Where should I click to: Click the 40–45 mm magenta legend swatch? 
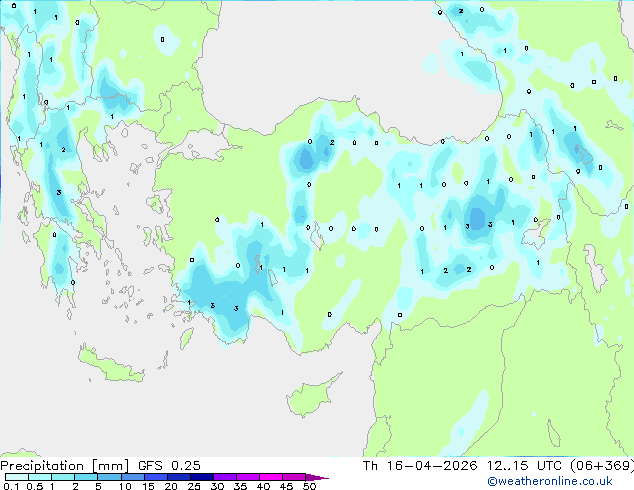[x=271, y=477]
